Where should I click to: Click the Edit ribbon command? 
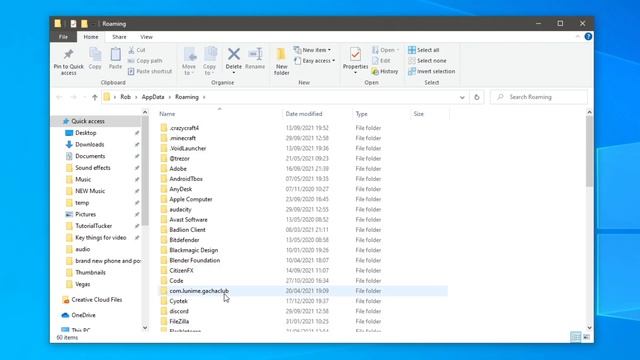click(x=381, y=60)
